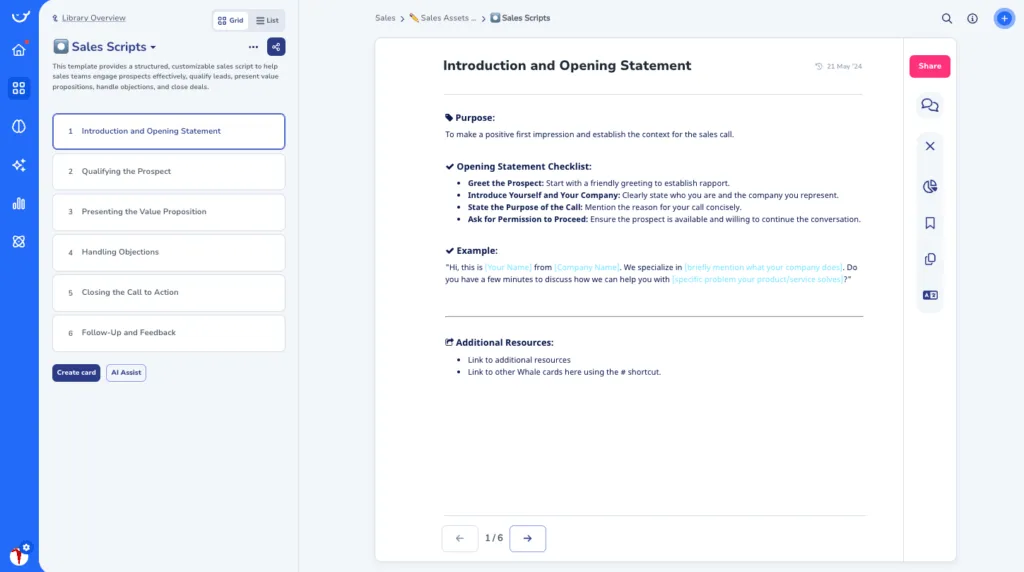Open the Sales breadcrumb
The image size is (1024, 572).
click(x=385, y=18)
